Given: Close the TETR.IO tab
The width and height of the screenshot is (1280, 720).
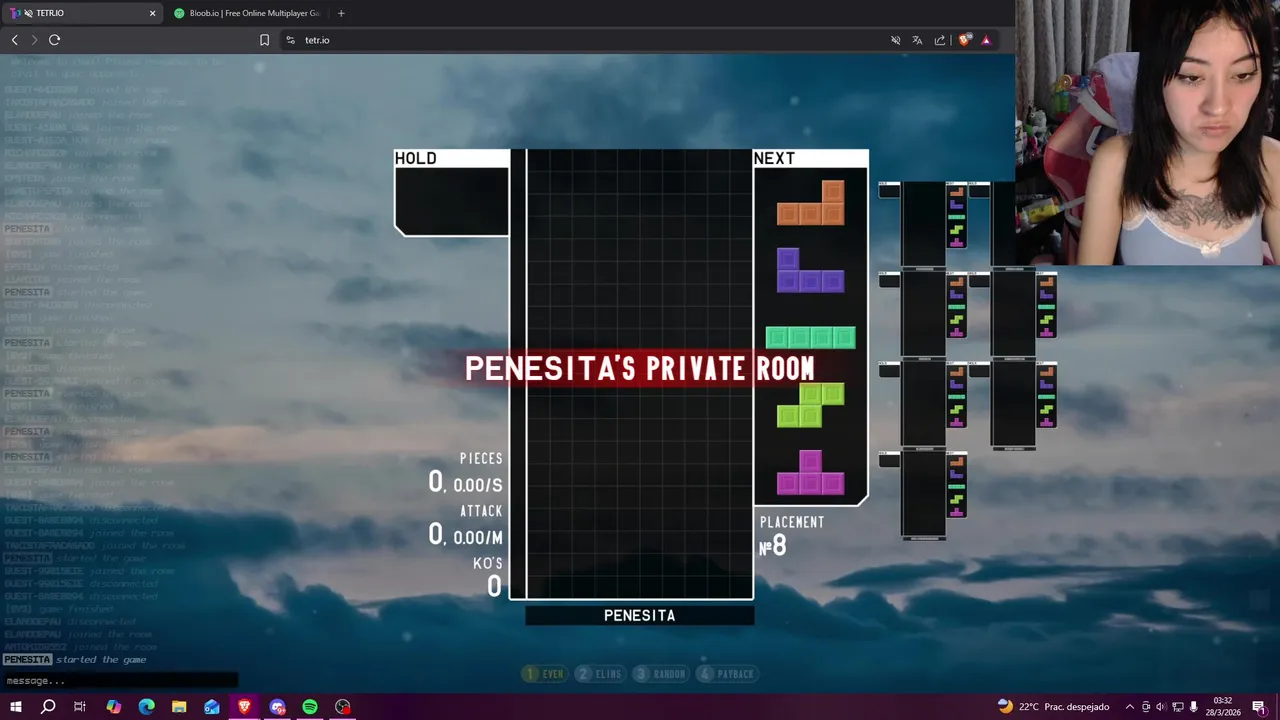Looking at the screenshot, I should [x=152, y=13].
